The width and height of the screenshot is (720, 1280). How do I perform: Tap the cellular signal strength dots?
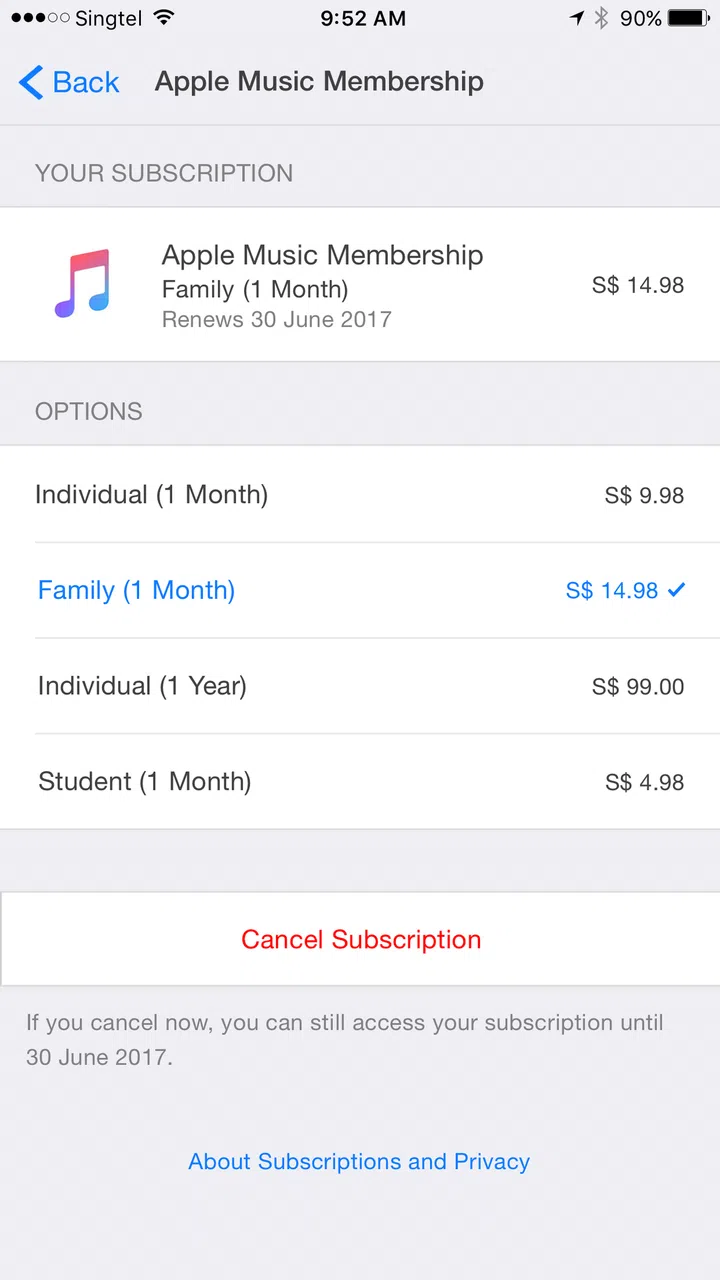(39, 18)
